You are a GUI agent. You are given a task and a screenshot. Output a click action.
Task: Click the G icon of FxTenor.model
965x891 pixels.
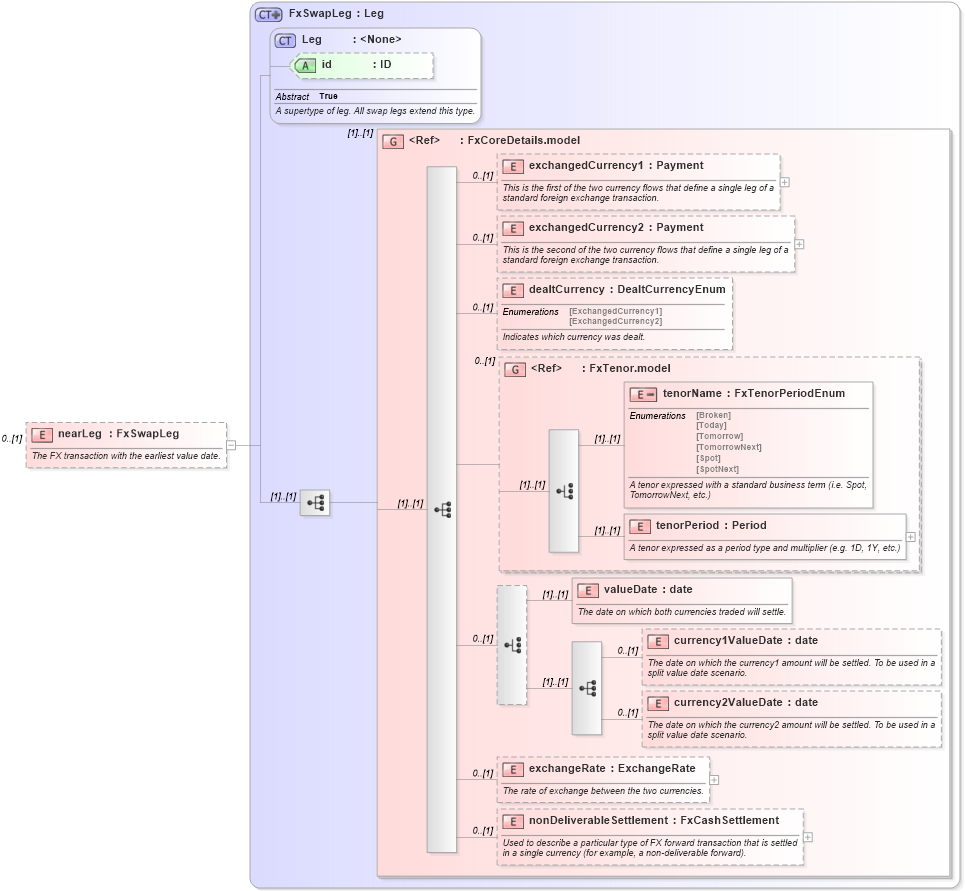(515, 369)
